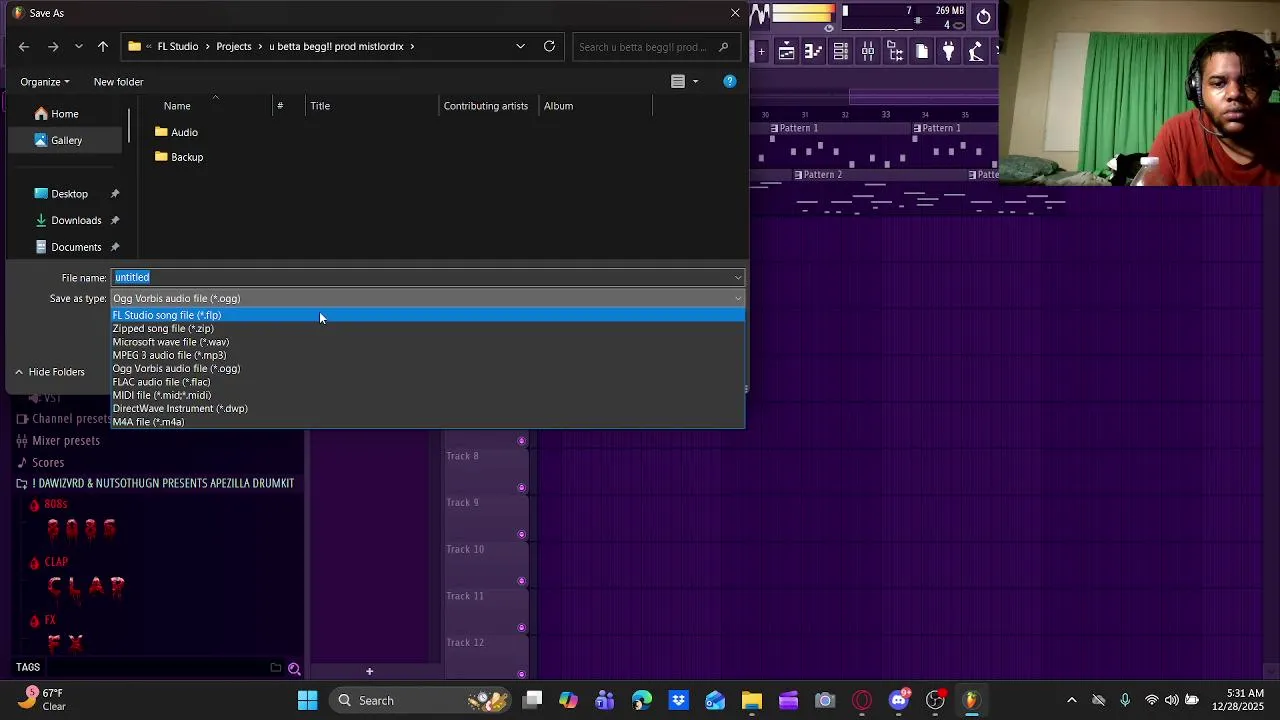
Task: Open the project info page icon
Action: [x=922, y=52]
